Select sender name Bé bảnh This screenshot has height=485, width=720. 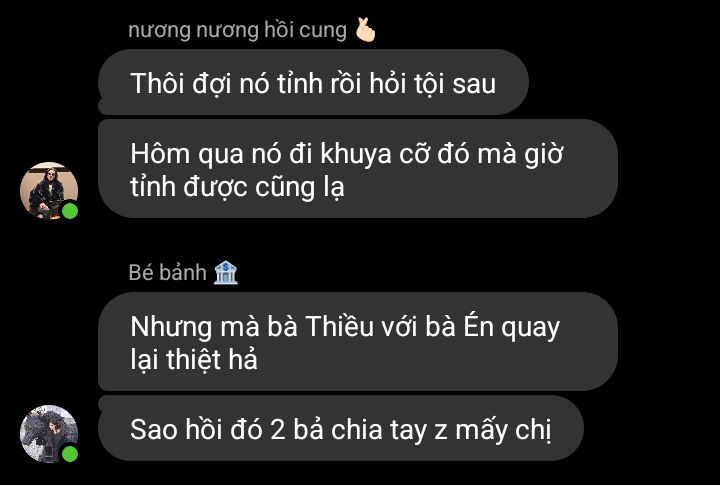(168, 272)
